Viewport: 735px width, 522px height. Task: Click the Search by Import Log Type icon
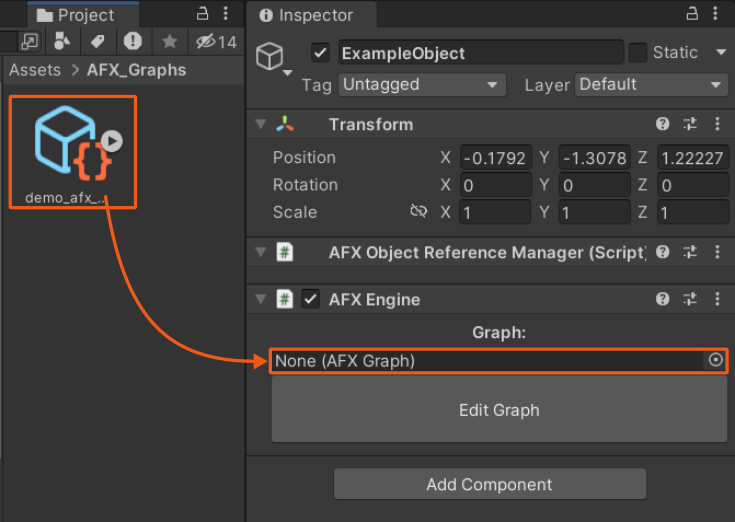point(132,41)
